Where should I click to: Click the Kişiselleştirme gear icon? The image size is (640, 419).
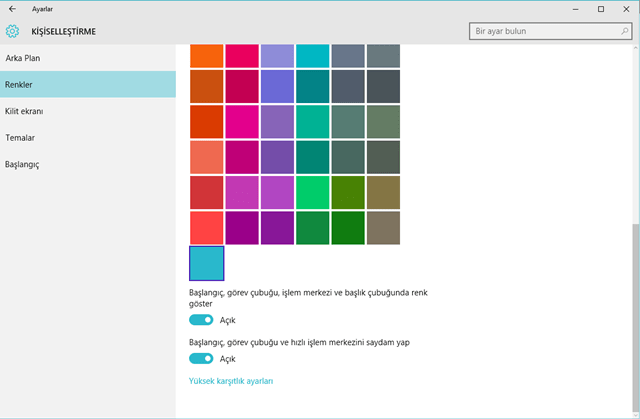tap(12, 31)
